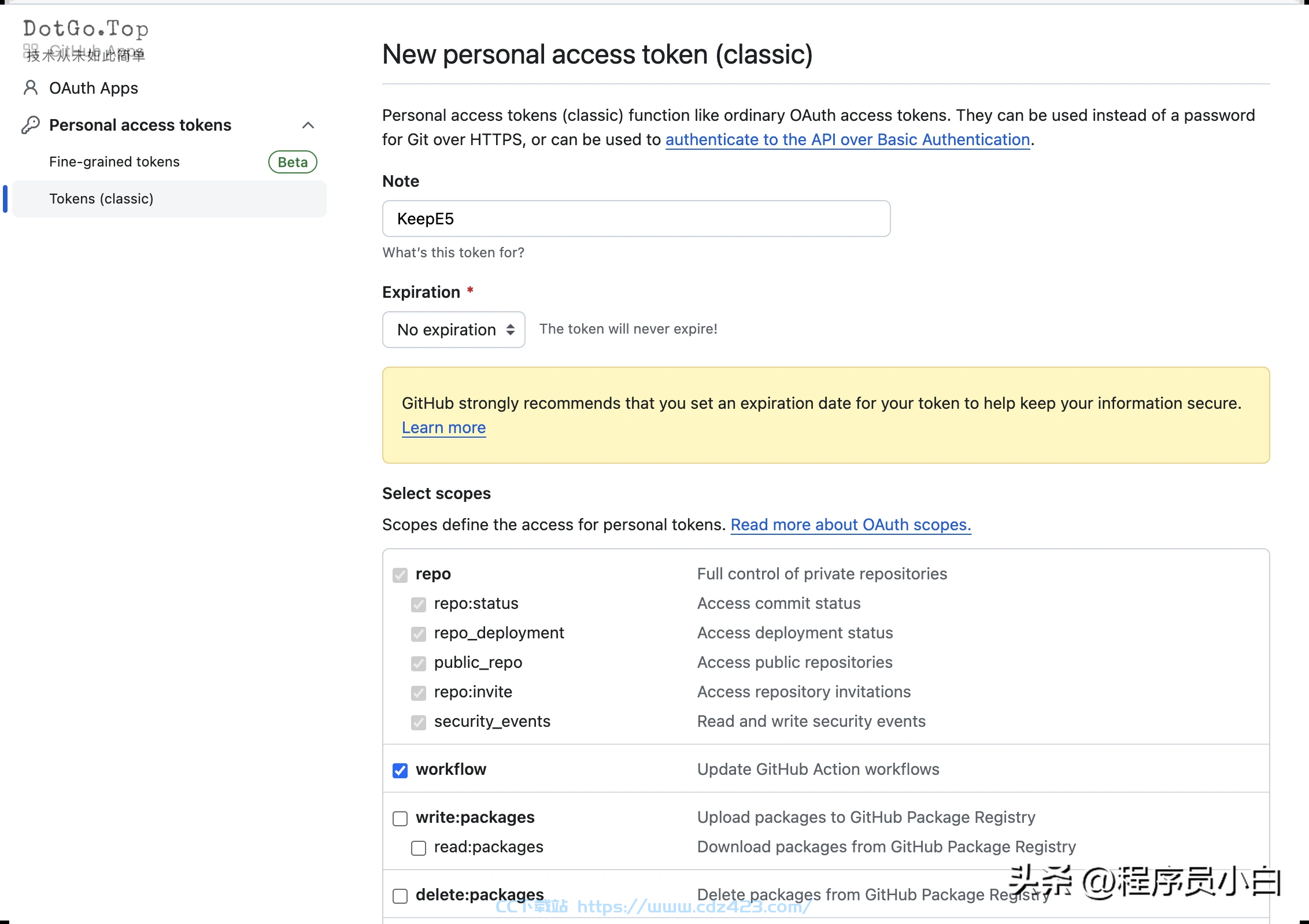
Task: Click the Note field containing KeepE5
Action: [637, 219]
